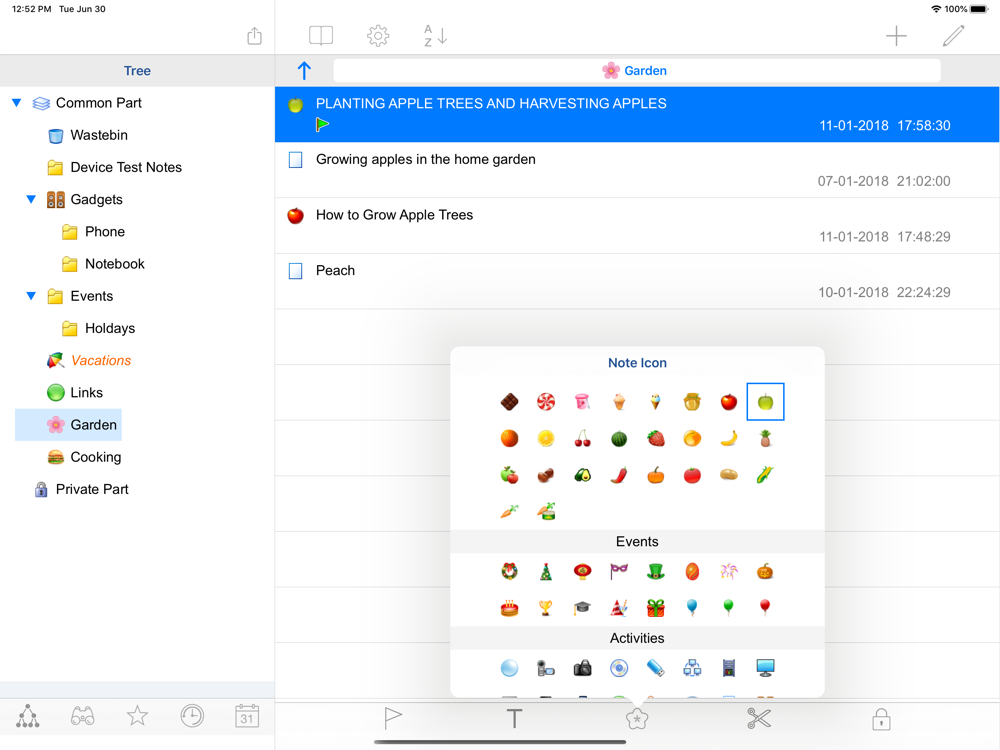Select the Notebook folder

click(x=103, y=264)
